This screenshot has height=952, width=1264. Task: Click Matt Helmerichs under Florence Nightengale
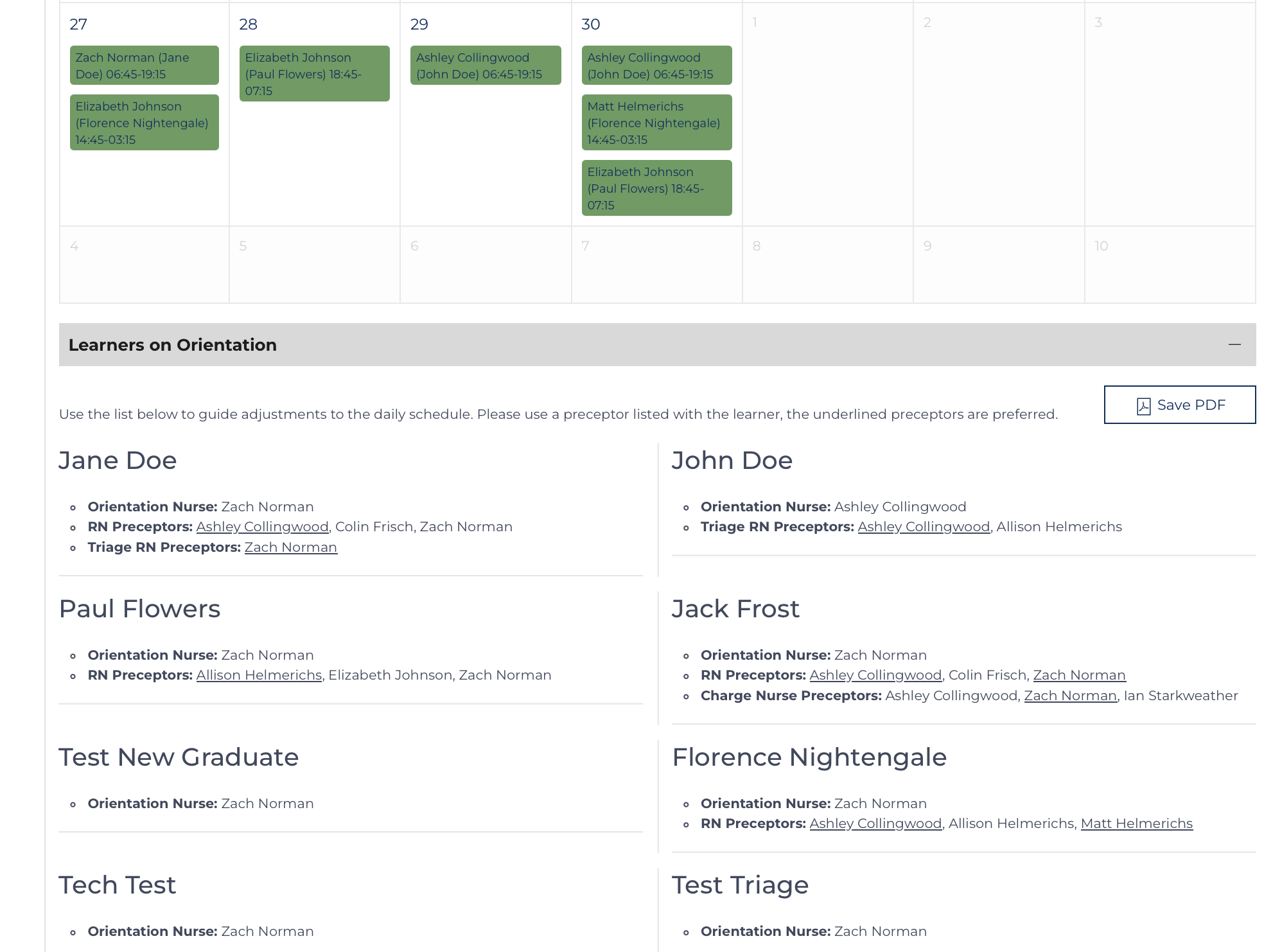point(1137,824)
